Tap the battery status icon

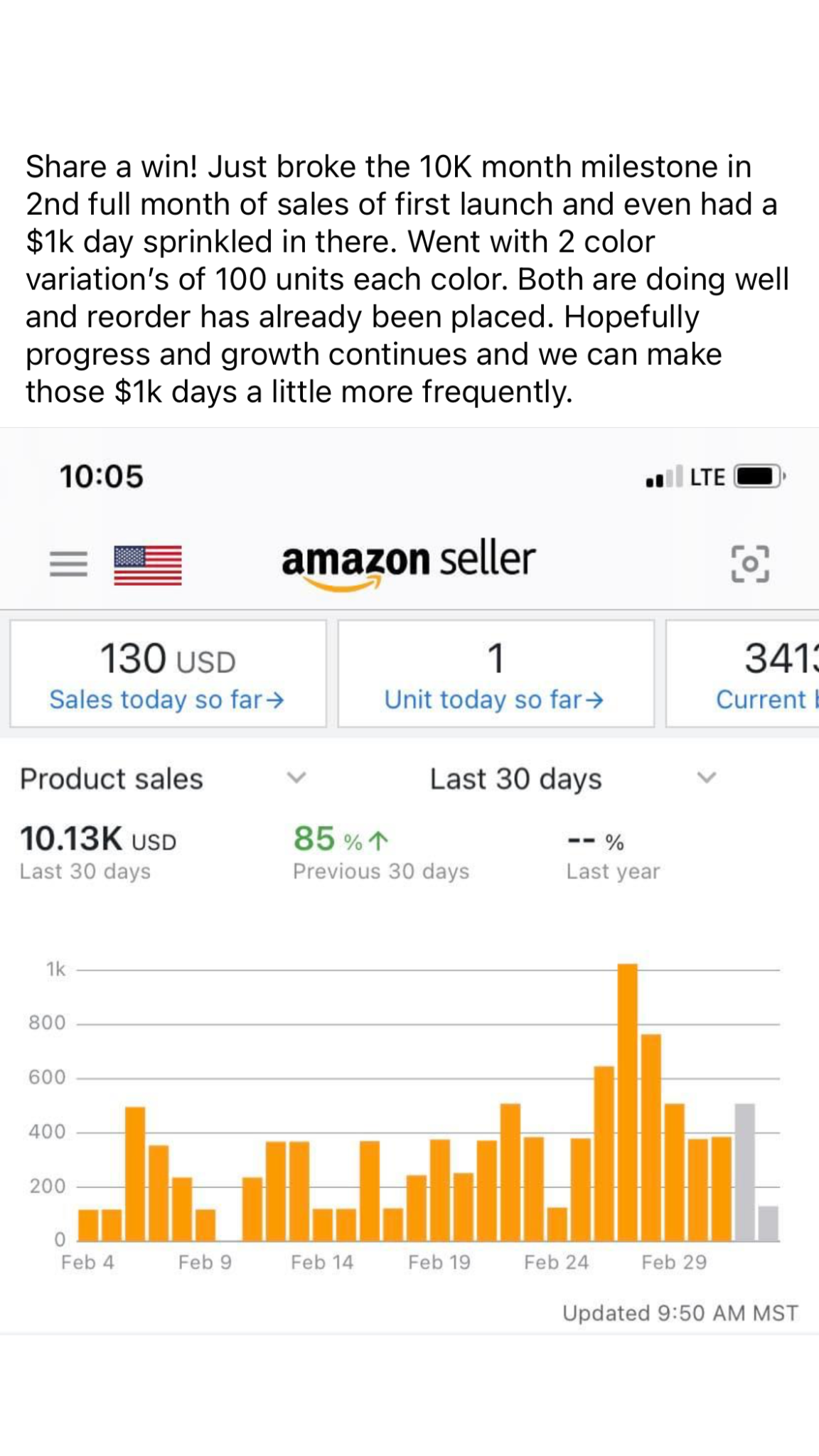coord(758,476)
